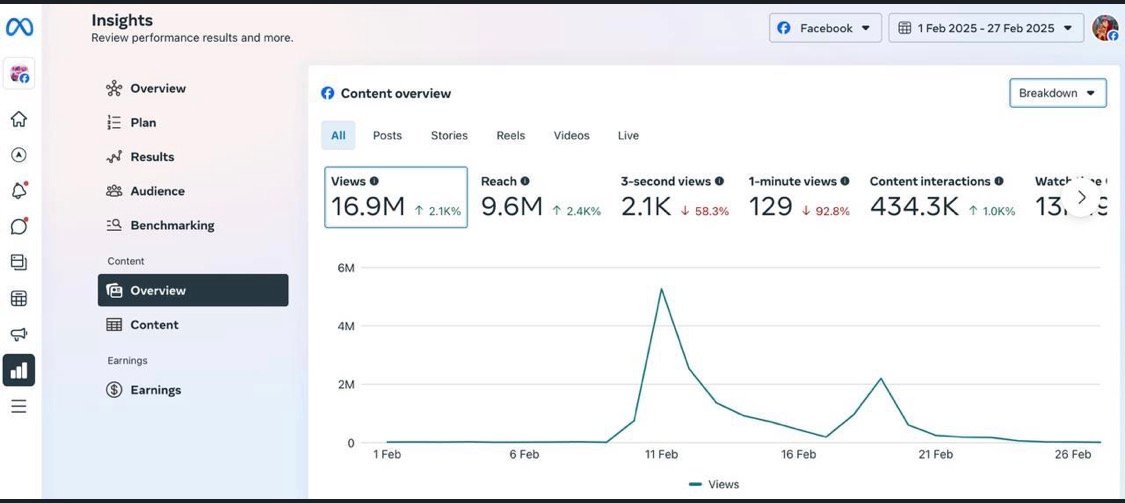
Task: Switch to the Videos tab
Action: coord(572,136)
